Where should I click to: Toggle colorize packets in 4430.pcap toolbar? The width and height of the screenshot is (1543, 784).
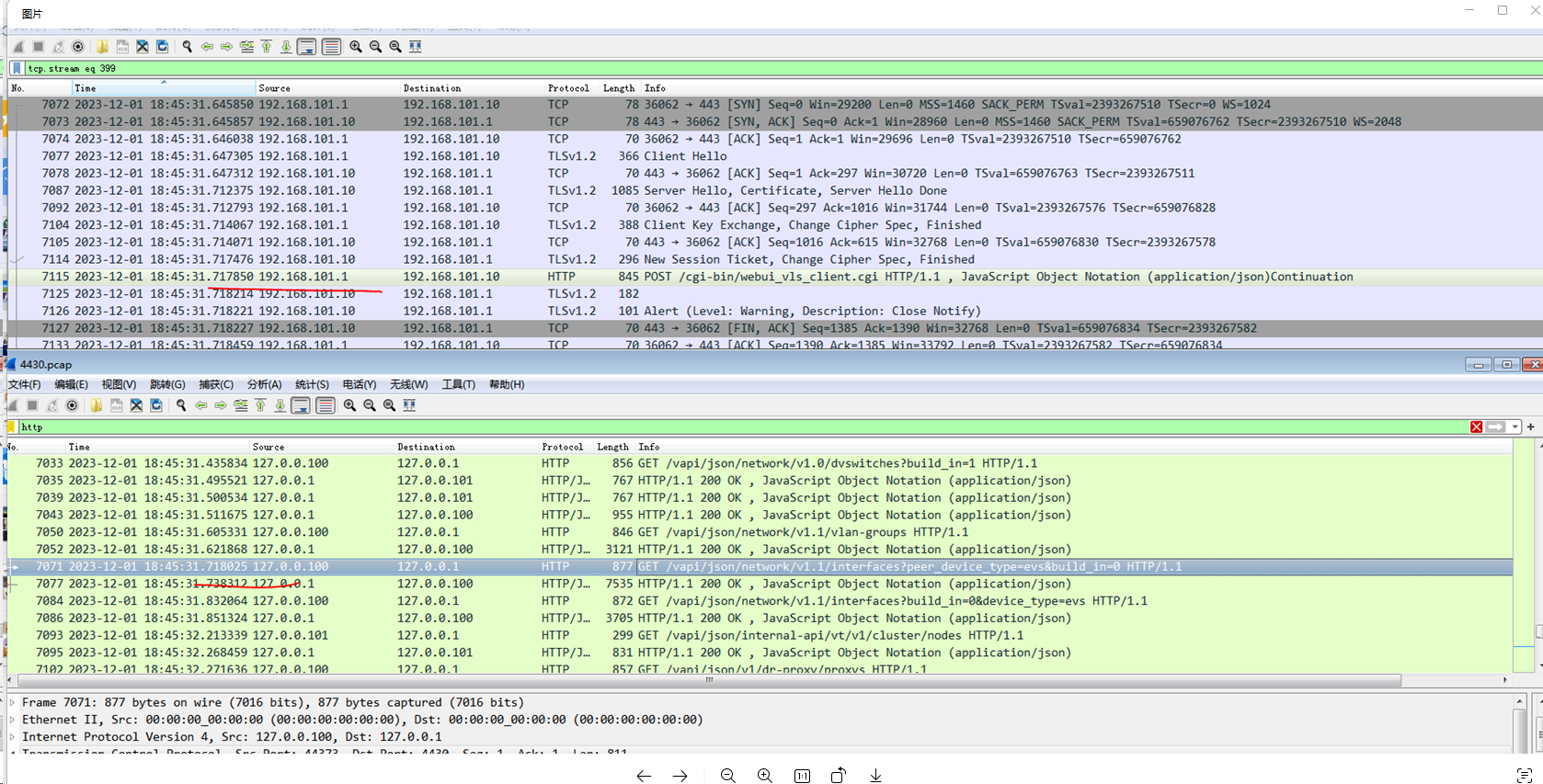click(x=326, y=405)
